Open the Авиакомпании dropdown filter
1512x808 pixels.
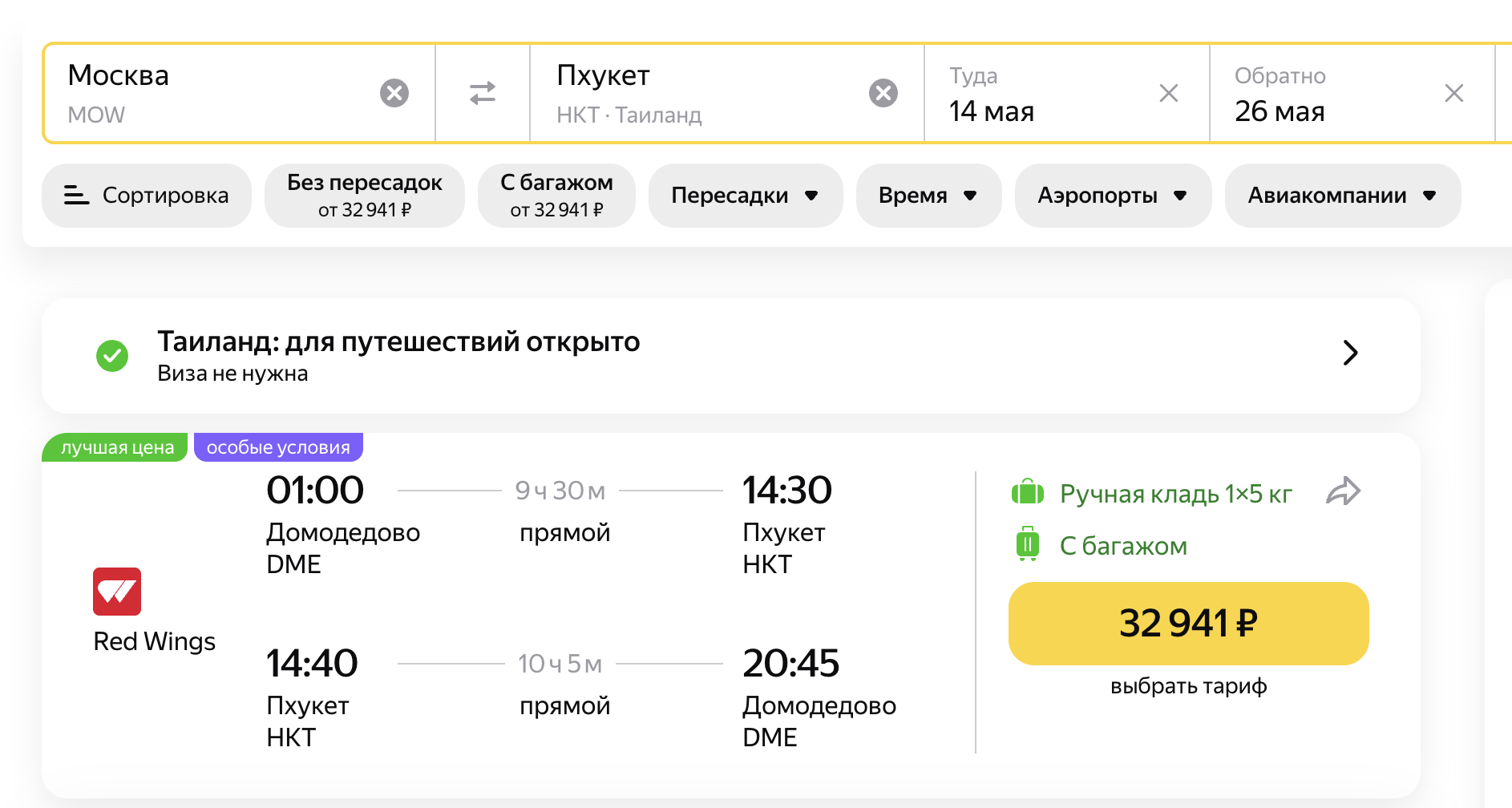pos(1342,196)
